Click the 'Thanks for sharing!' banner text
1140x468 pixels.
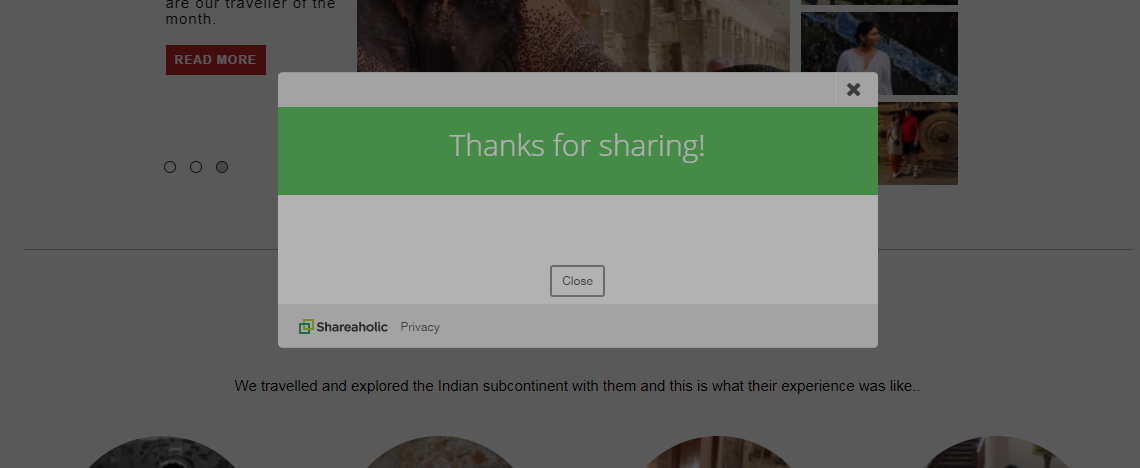[x=577, y=146]
